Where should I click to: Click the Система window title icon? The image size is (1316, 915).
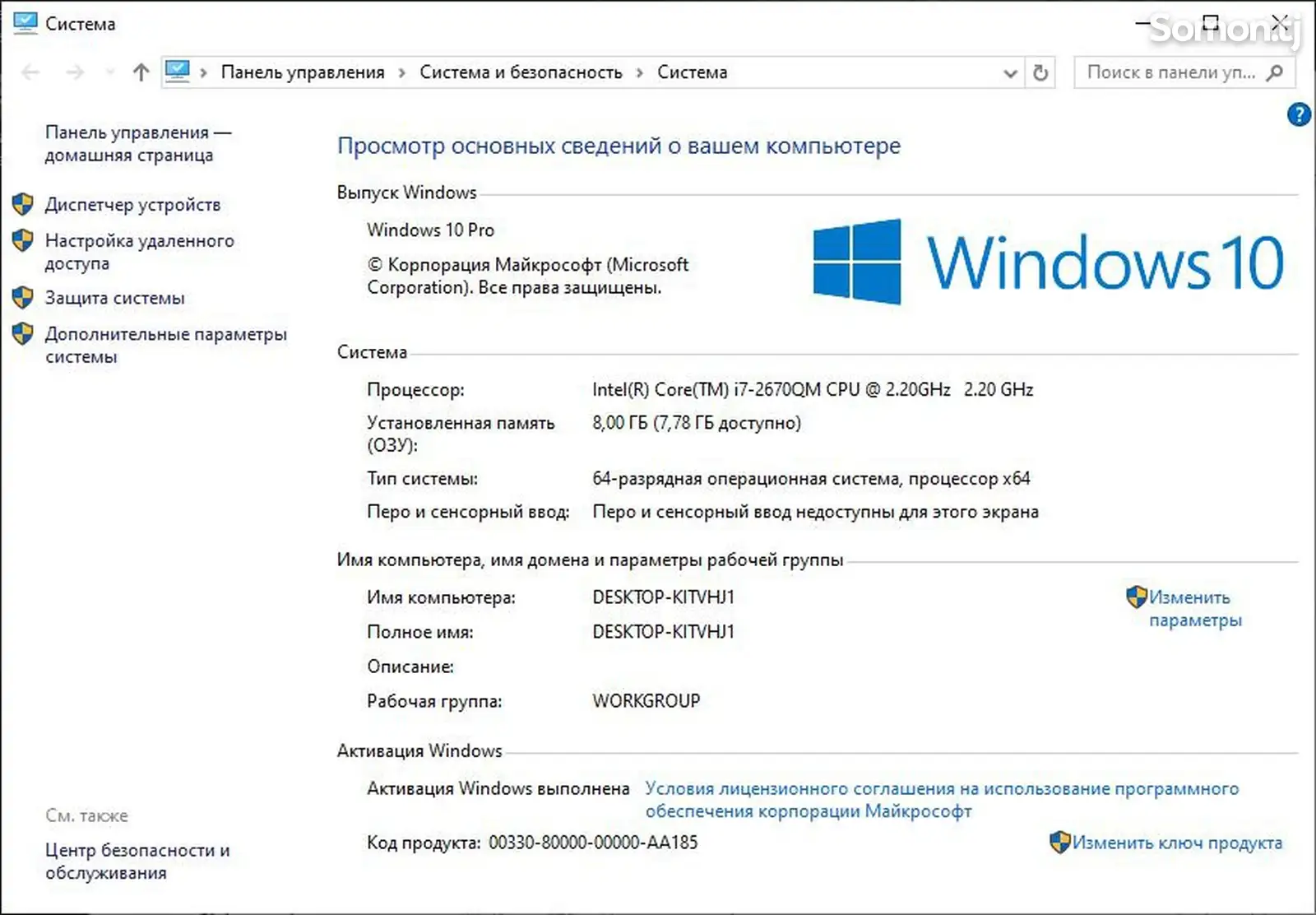pyautogui.click(x=25, y=23)
